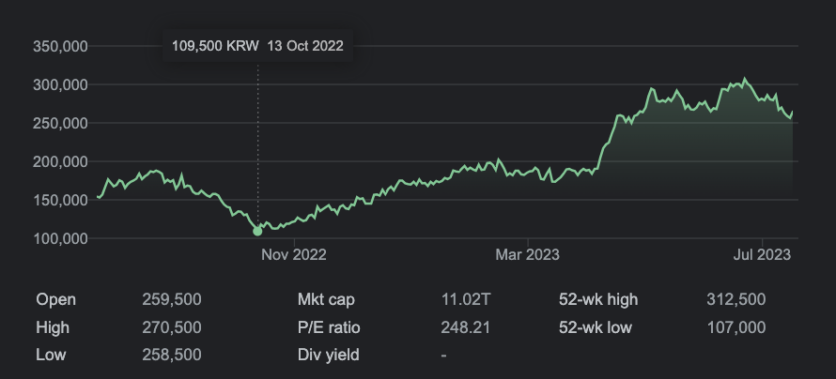This screenshot has width=836, height=379.
Task: Click the 300,000 y-axis label
Action: click(60, 85)
